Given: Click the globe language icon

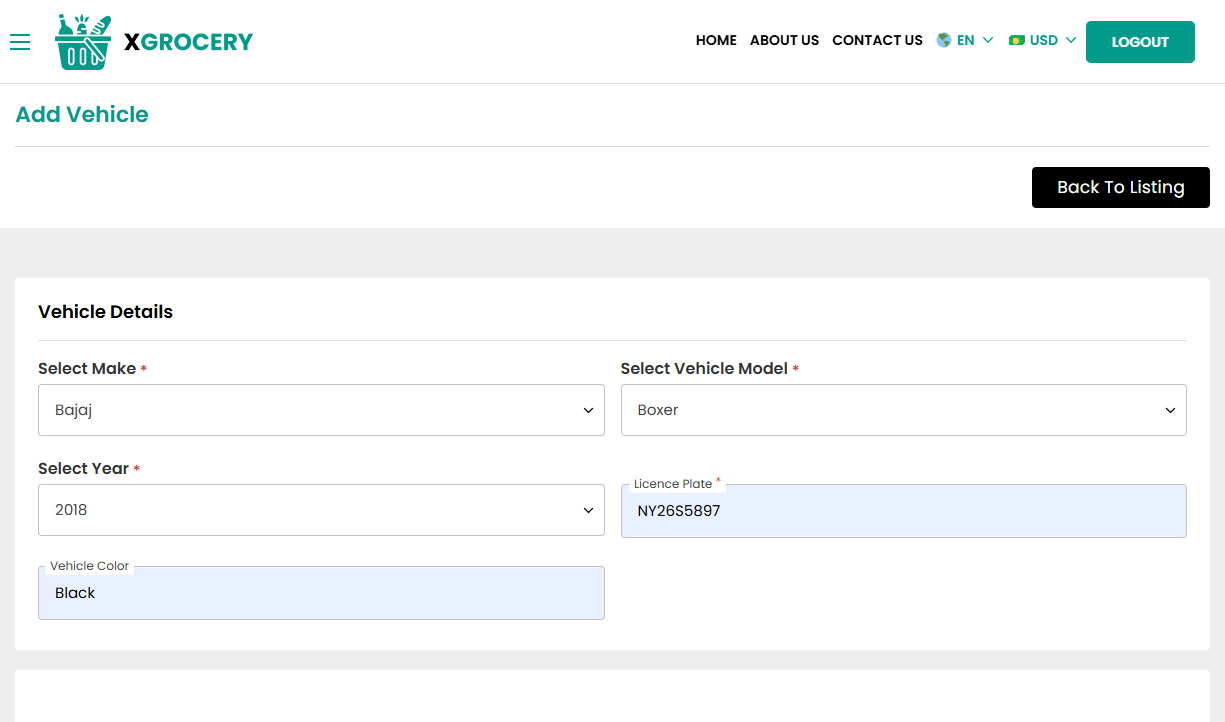Looking at the screenshot, I should tap(943, 41).
